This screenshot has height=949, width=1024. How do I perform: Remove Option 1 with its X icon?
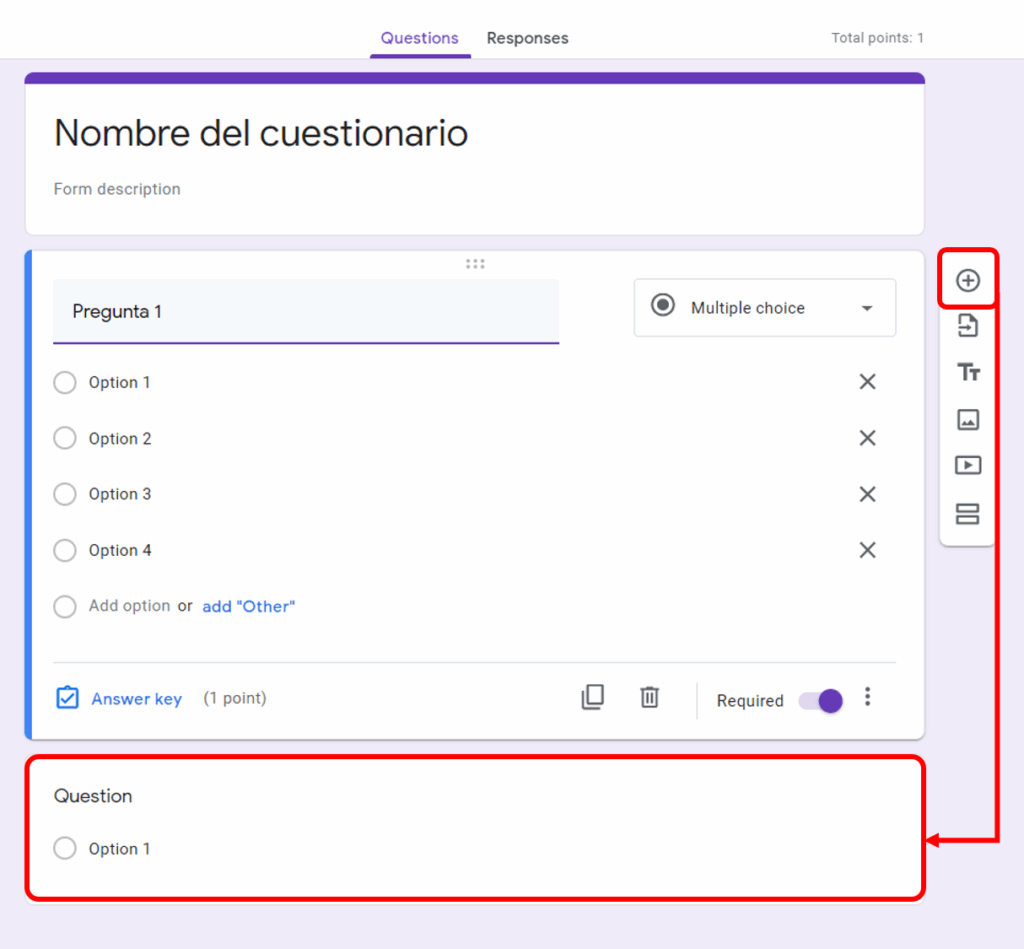tap(867, 382)
